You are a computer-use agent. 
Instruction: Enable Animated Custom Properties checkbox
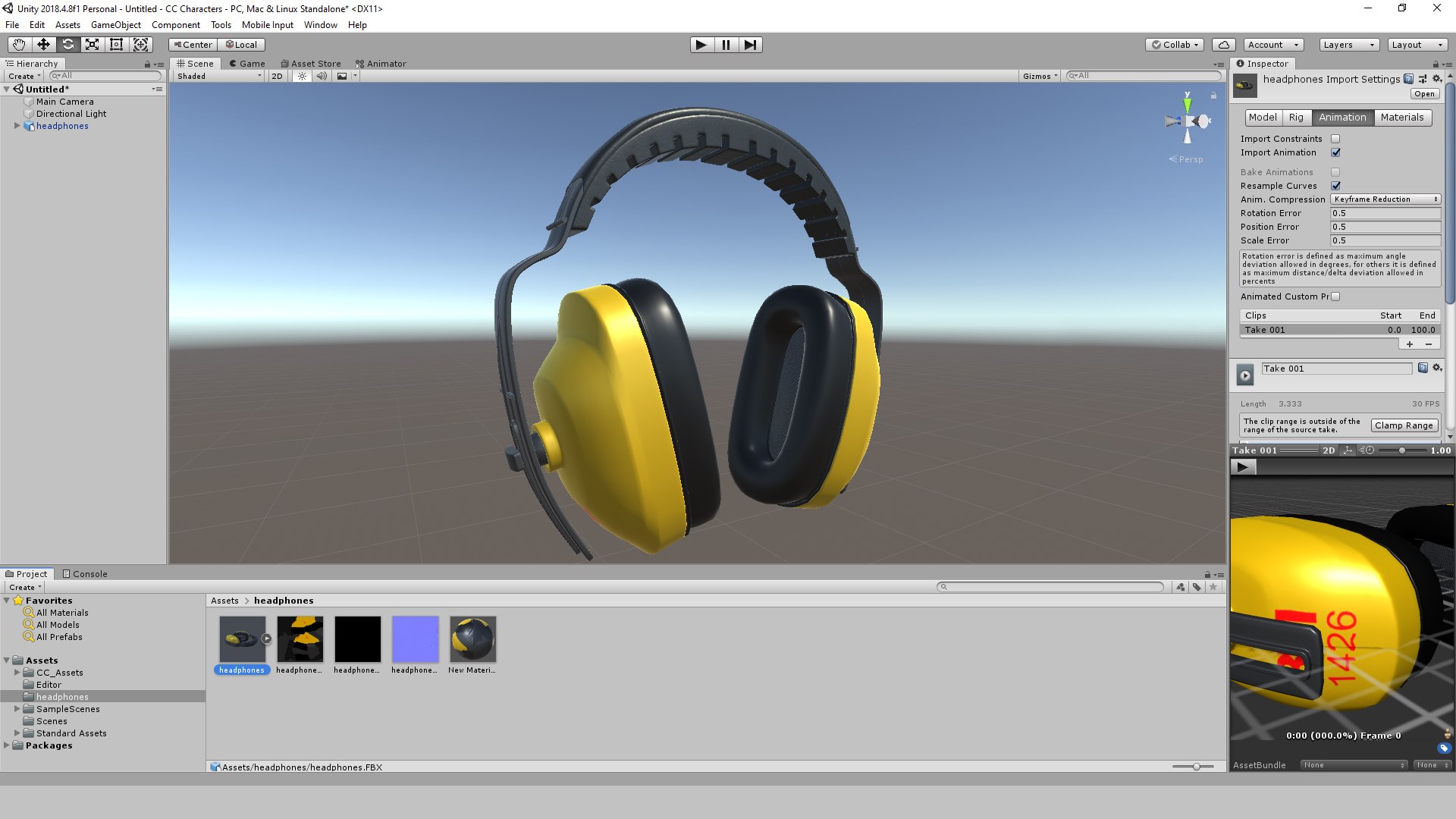click(x=1335, y=297)
